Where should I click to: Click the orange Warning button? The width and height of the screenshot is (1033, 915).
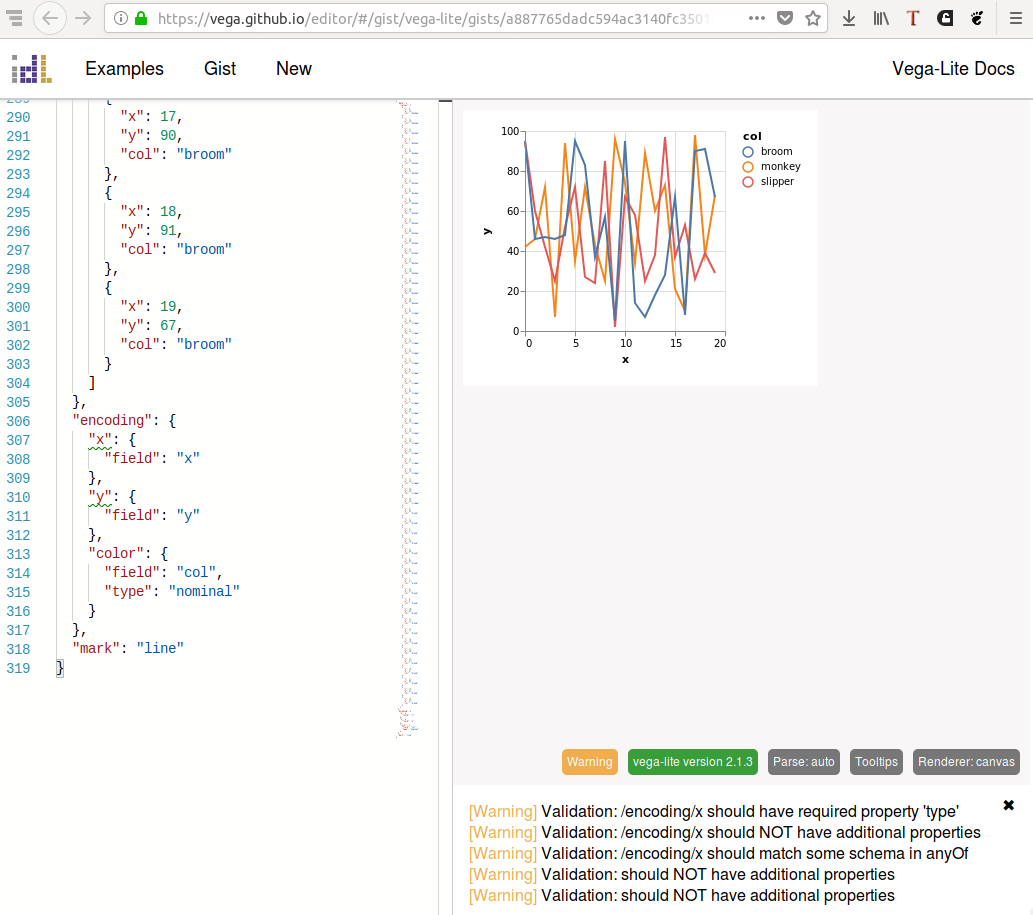[590, 762]
